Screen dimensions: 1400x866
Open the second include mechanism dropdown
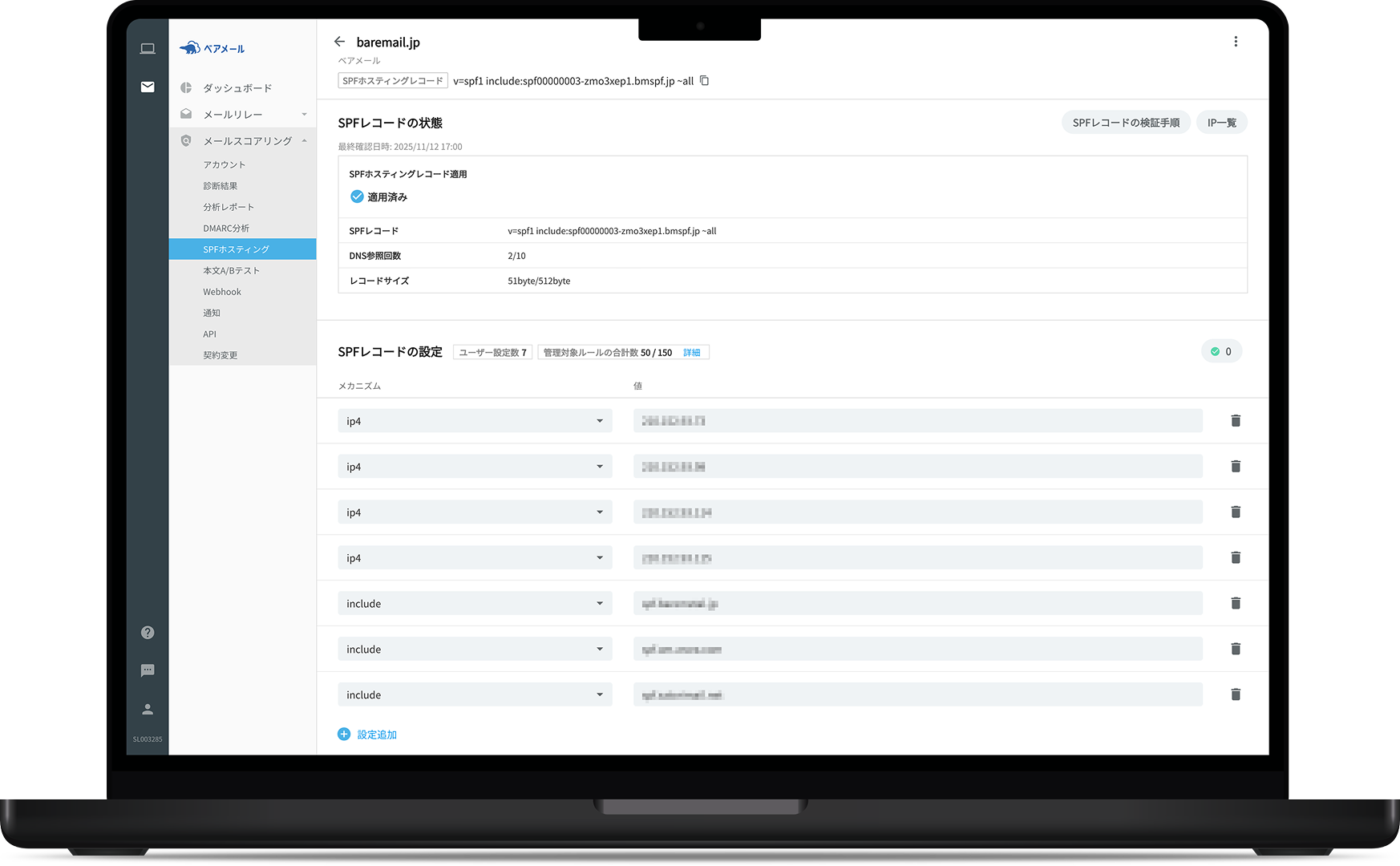point(475,649)
